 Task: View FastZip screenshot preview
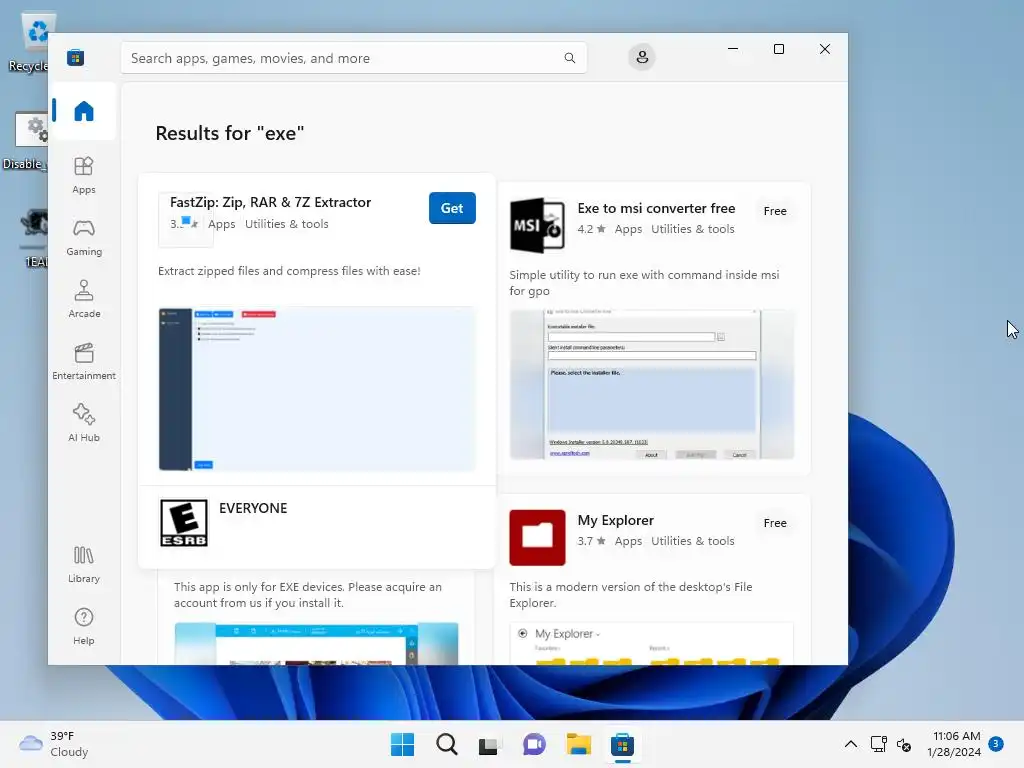tap(317, 389)
